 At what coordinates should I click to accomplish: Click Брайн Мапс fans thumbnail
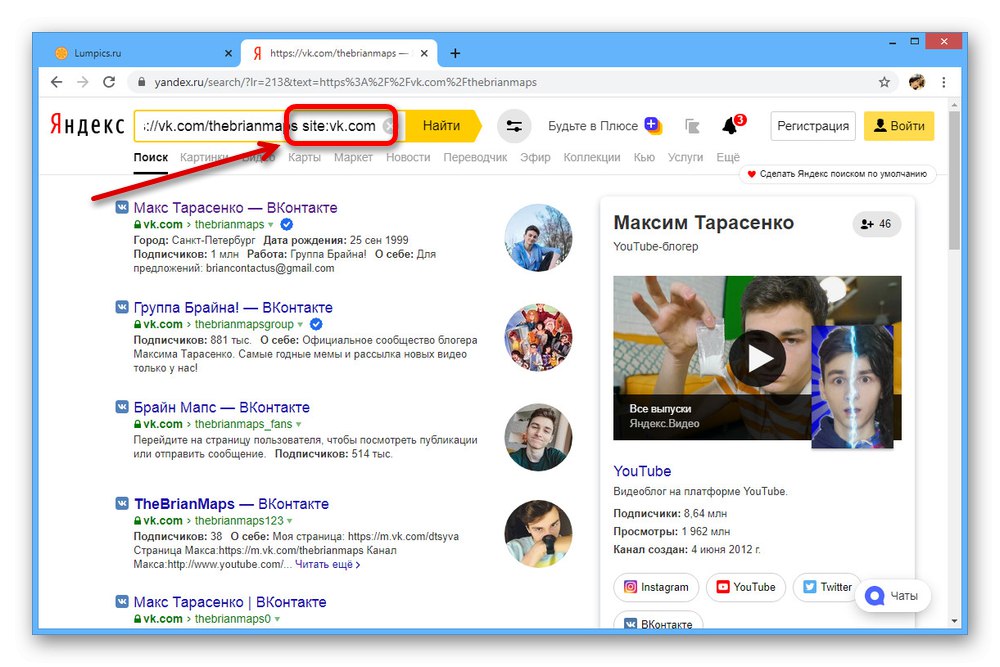point(538,437)
